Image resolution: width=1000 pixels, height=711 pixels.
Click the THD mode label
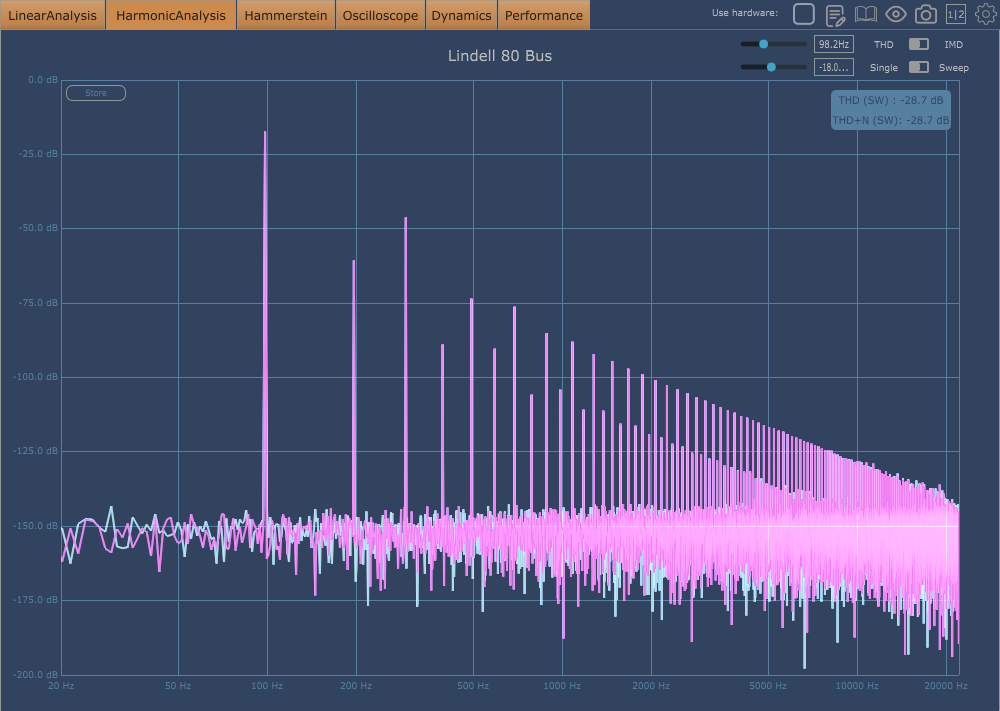click(x=883, y=44)
